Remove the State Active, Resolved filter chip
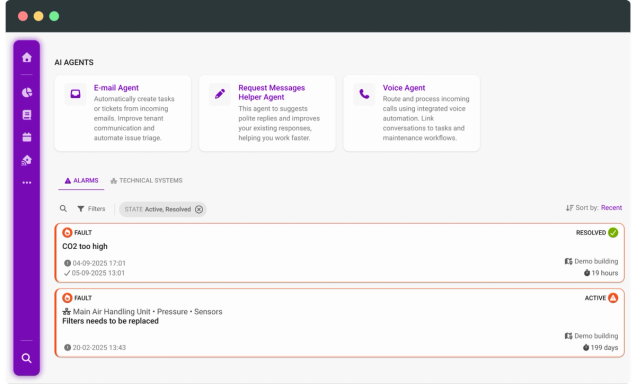 [x=199, y=209]
